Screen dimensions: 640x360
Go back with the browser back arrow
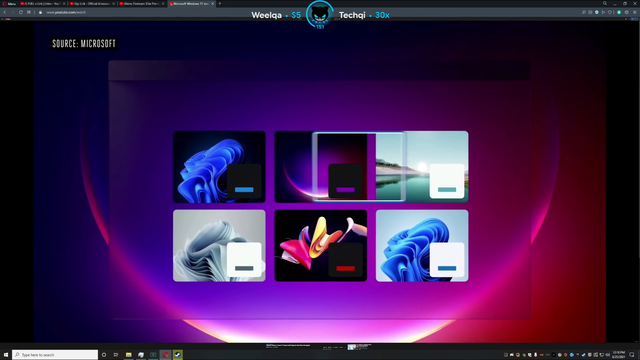(5, 12)
